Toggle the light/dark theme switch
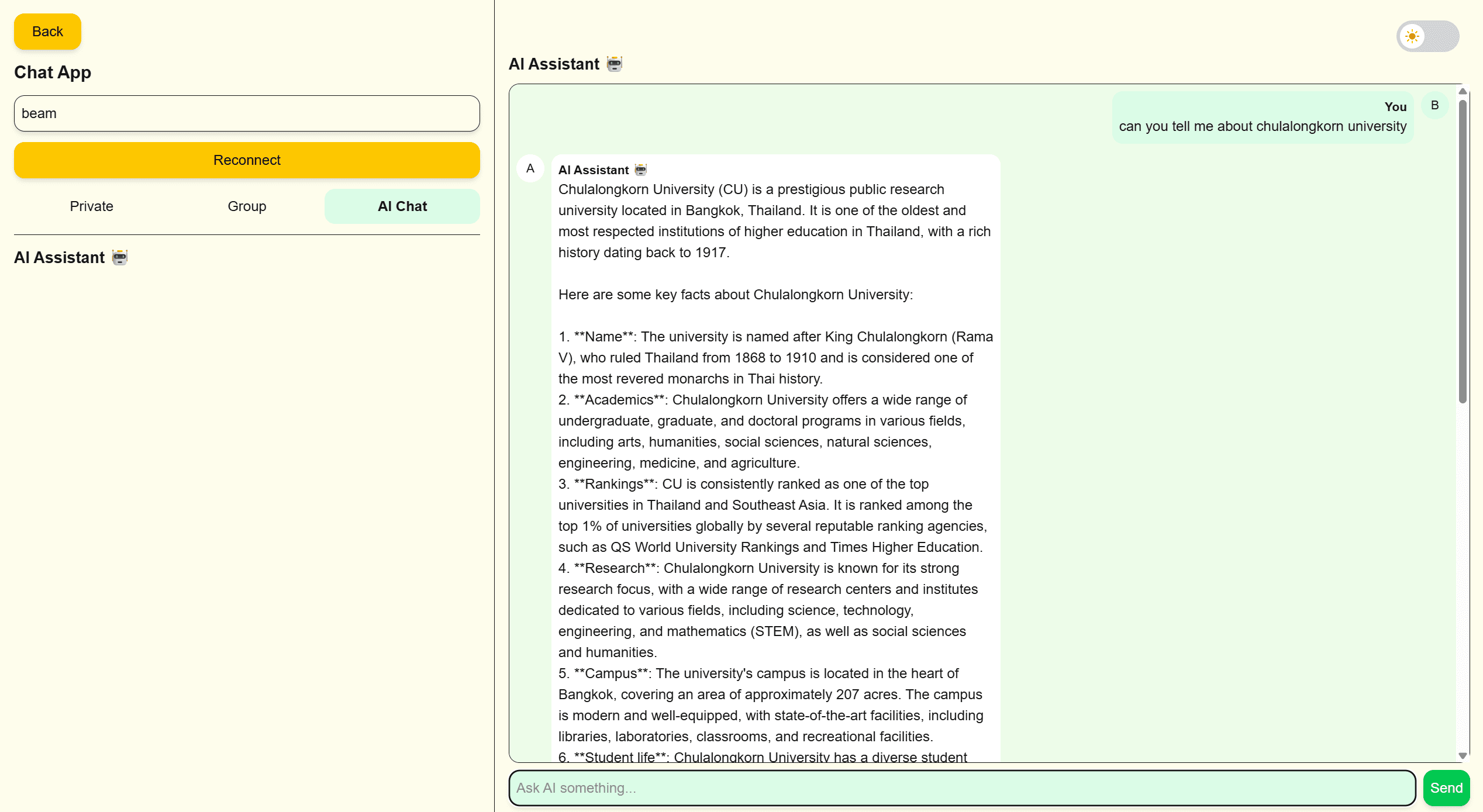This screenshot has width=1483, height=812. (1427, 36)
